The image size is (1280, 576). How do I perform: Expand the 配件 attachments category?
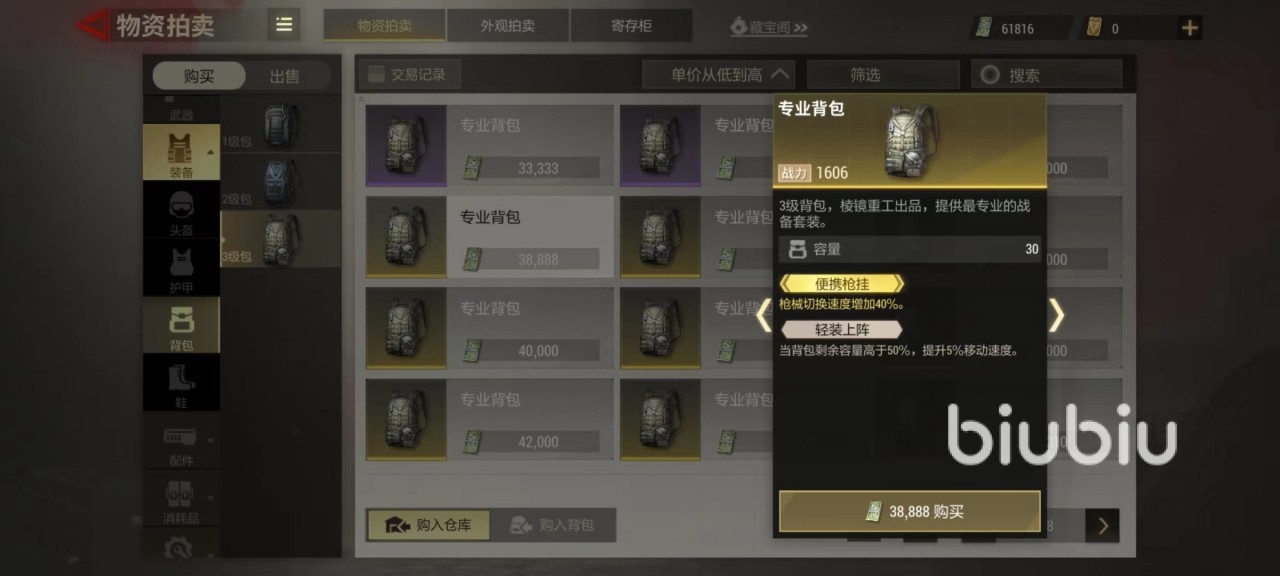[x=181, y=443]
